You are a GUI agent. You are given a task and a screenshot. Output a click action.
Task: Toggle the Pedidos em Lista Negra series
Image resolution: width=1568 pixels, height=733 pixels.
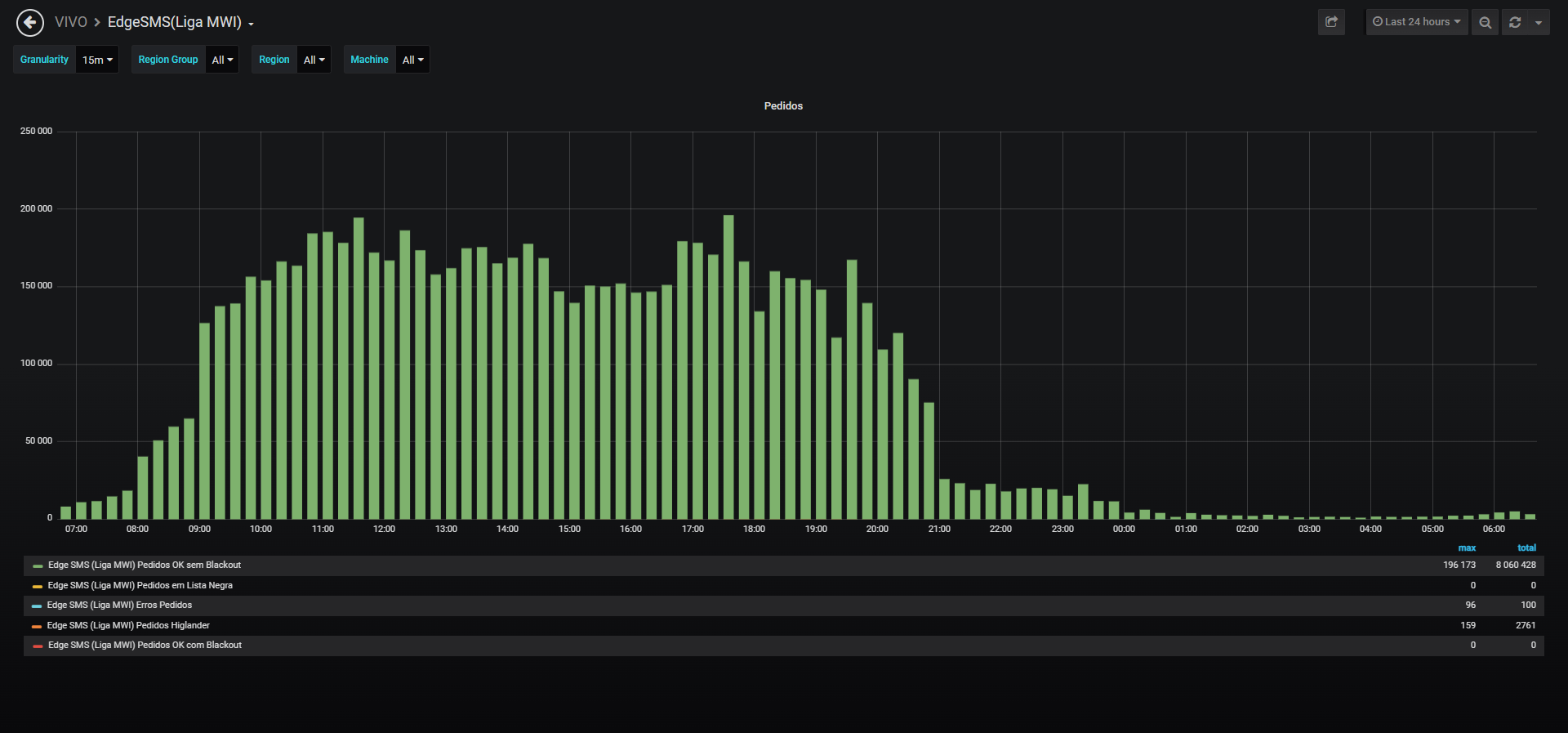tap(140, 585)
